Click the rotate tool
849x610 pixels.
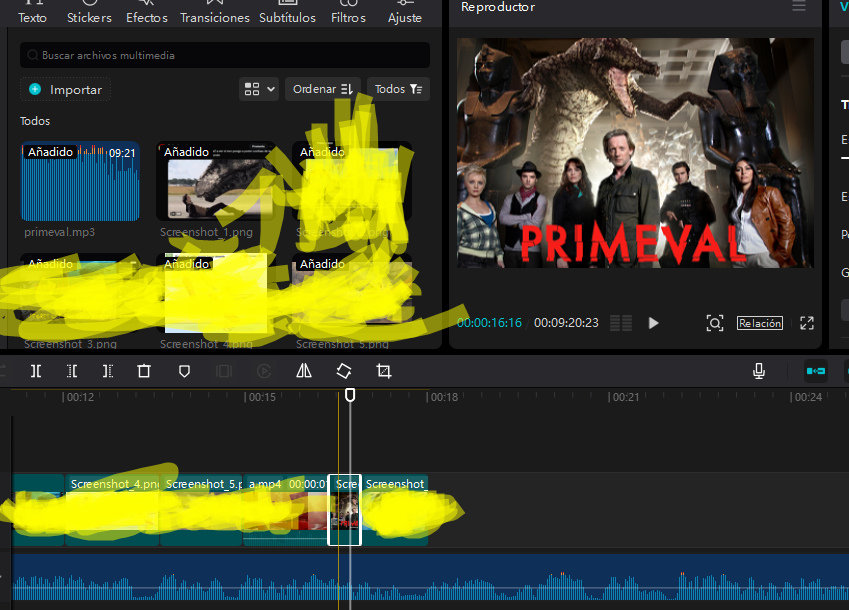[x=344, y=371]
